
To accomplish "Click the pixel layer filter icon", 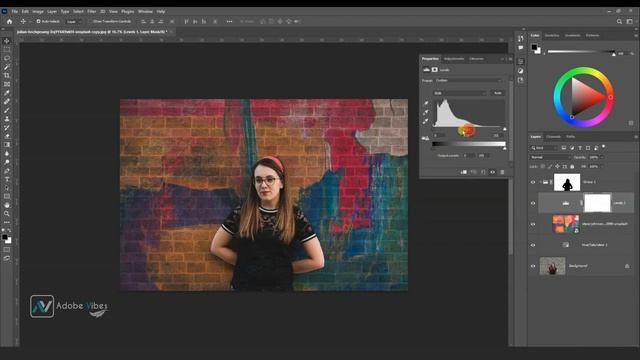I will point(564,148).
